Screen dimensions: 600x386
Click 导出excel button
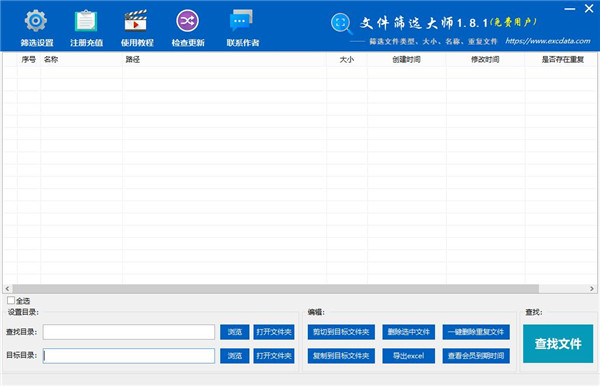click(409, 356)
